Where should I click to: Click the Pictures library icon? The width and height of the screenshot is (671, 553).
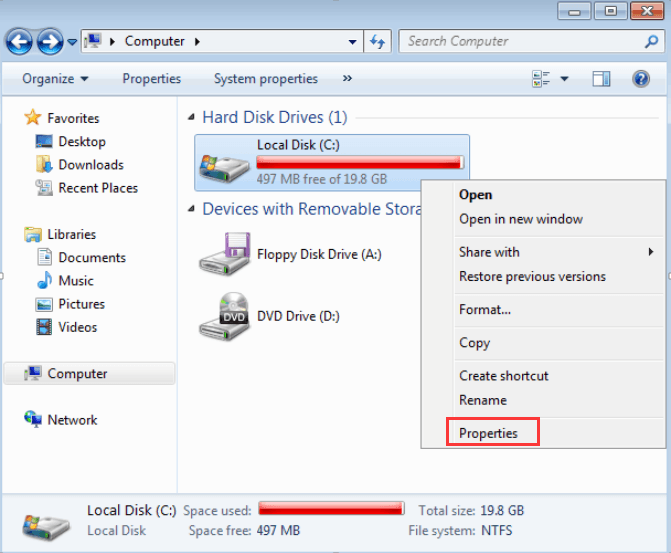click(44, 304)
